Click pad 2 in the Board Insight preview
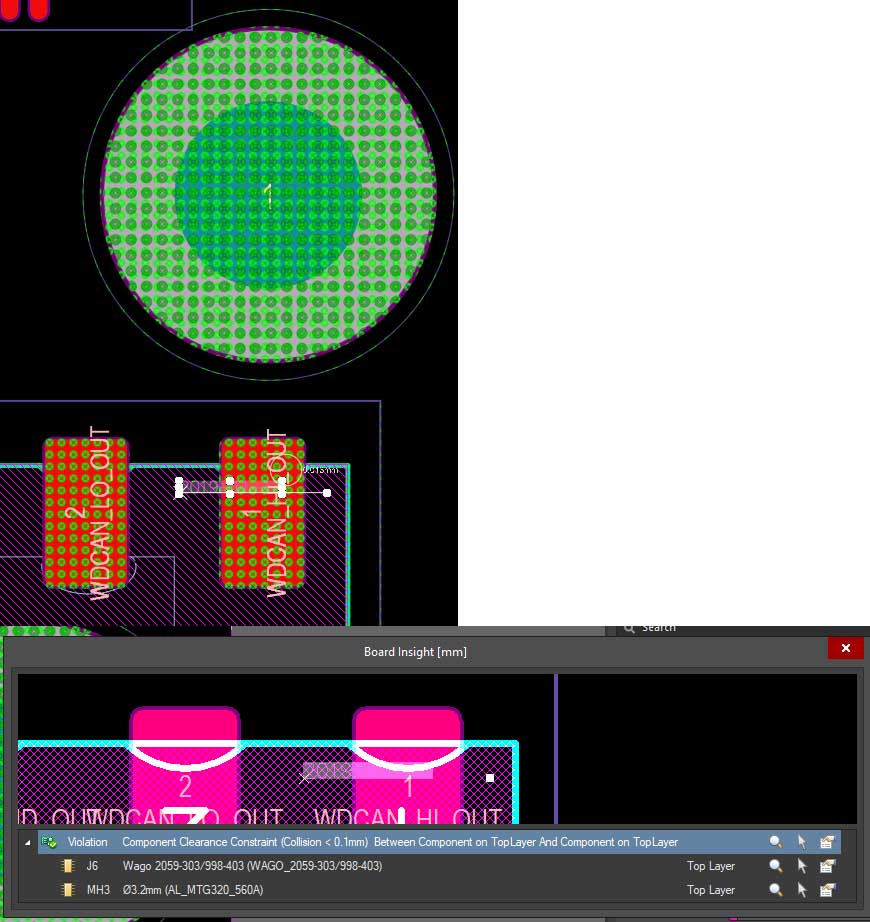Image resolution: width=870 pixels, height=922 pixels. tap(185, 760)
